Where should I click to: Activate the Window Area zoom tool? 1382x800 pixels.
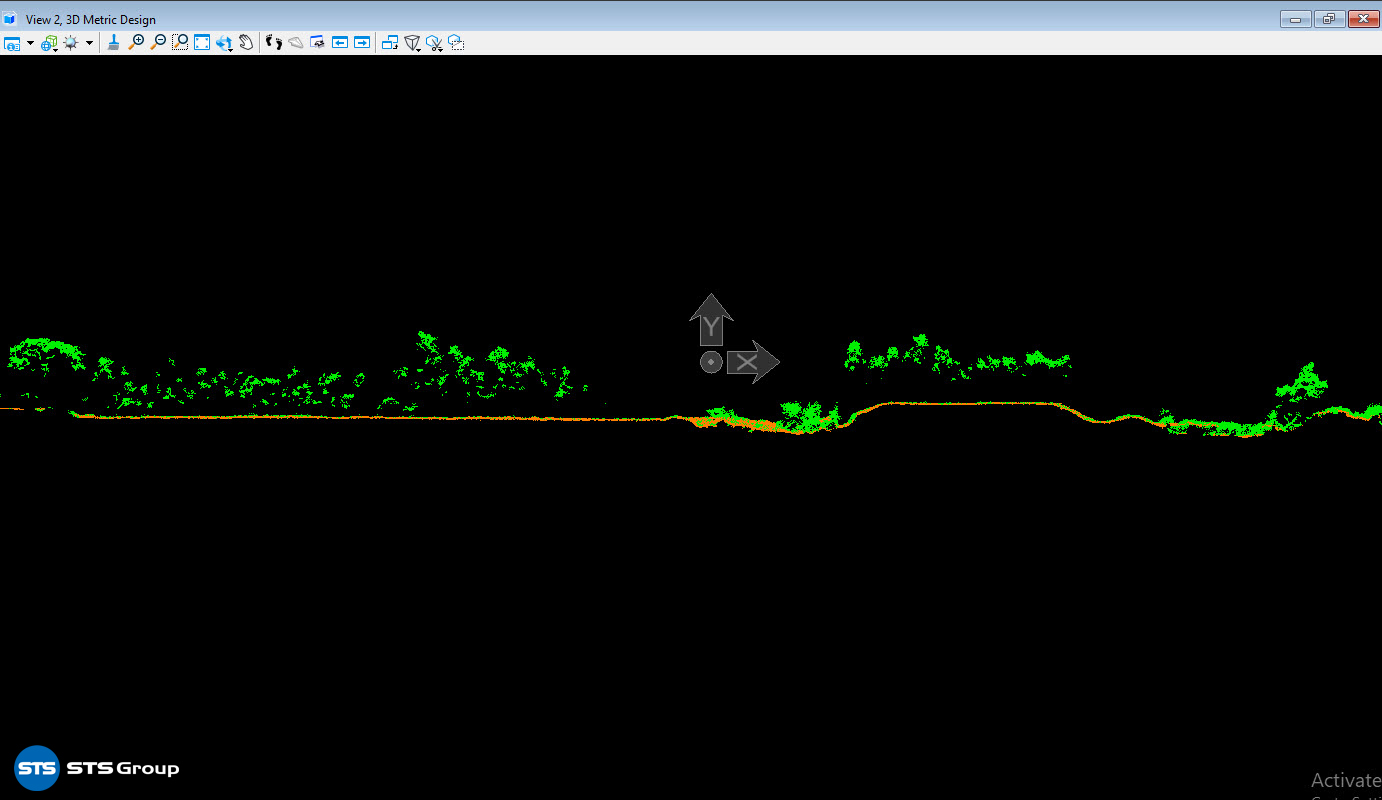(180, 43)
